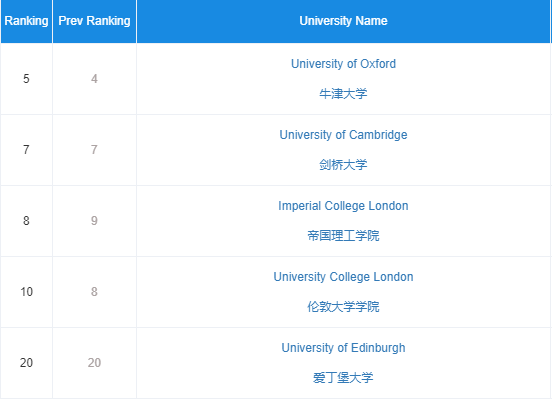The height and width of the screenshot is (399, 552).
Task: Click the University Name column header
Action: (x=343, y=21)
